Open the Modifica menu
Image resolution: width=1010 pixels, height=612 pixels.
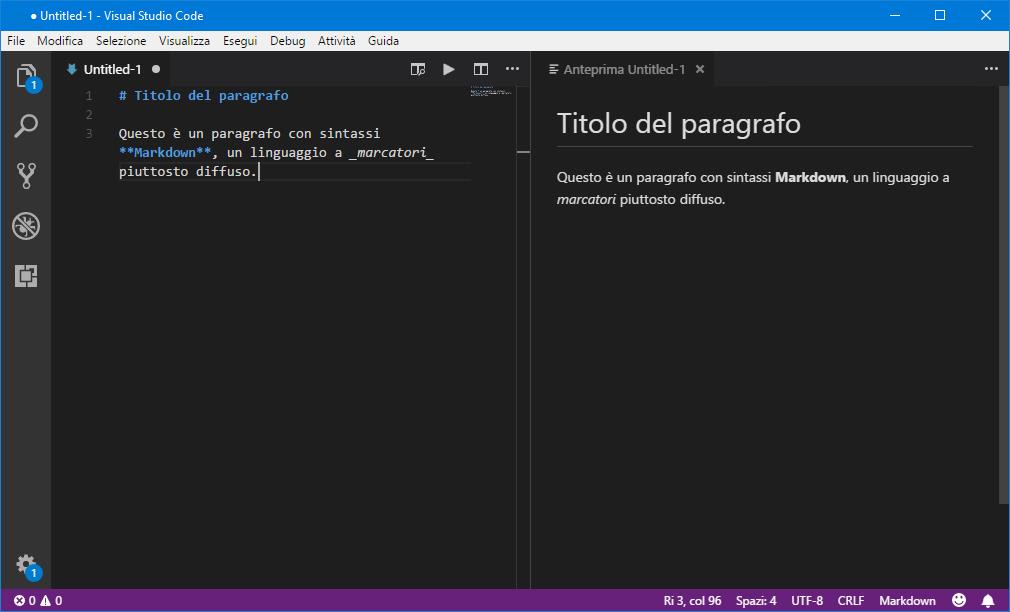[60, 41]
